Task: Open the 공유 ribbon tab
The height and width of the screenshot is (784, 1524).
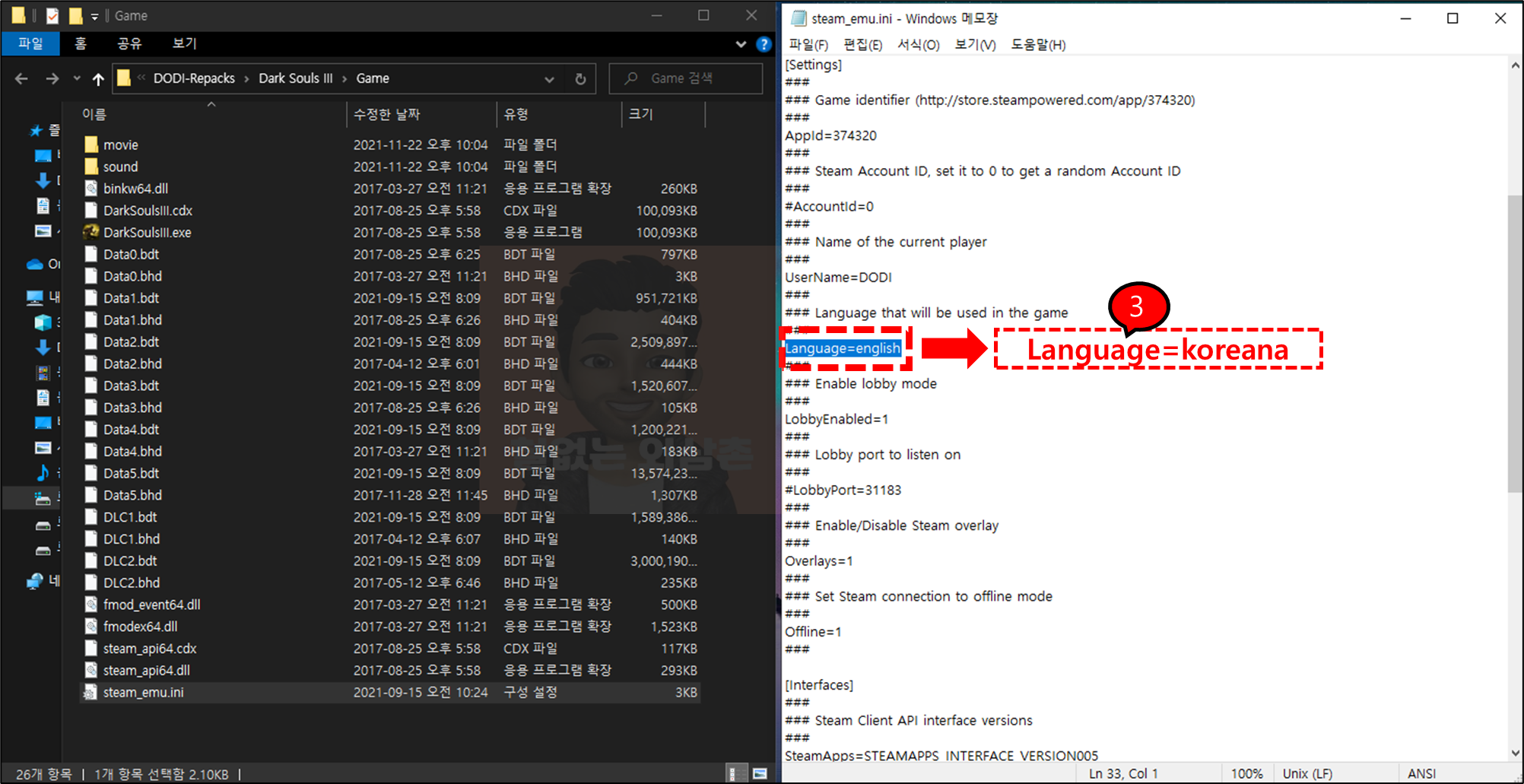Action: coord(129,43)
